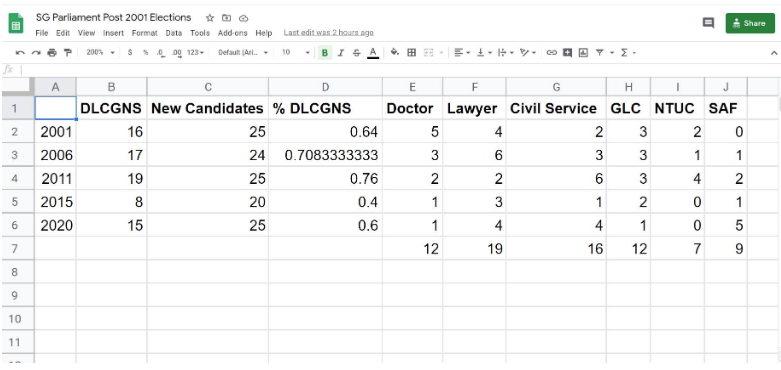Click the Redo icon
The image size is (781, 370).
coord(36,52)
